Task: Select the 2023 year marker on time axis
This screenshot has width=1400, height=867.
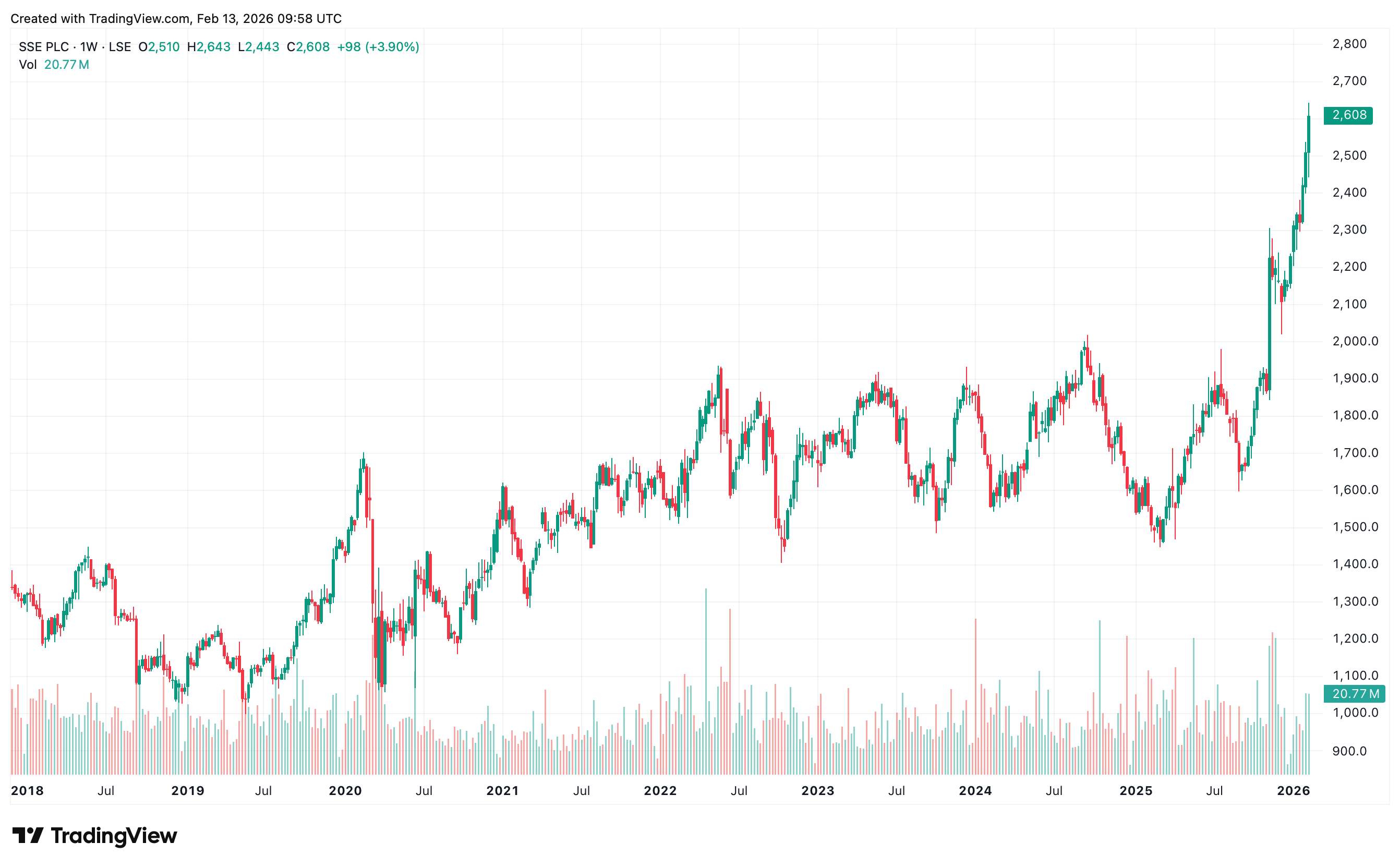Action: pyautogui.click(x=817, y=791)
